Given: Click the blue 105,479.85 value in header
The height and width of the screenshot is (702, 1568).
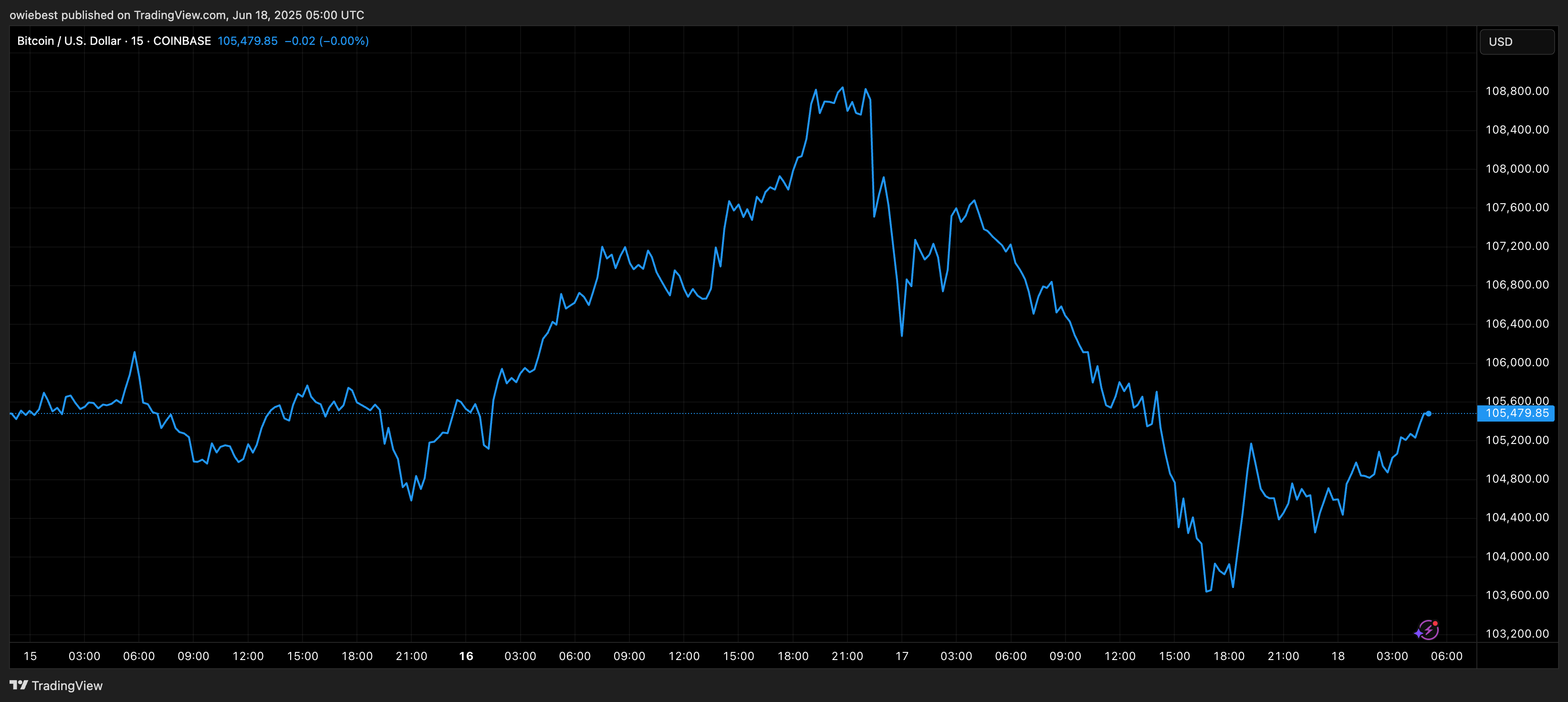Looking at the screenshot, I should 247,41.
